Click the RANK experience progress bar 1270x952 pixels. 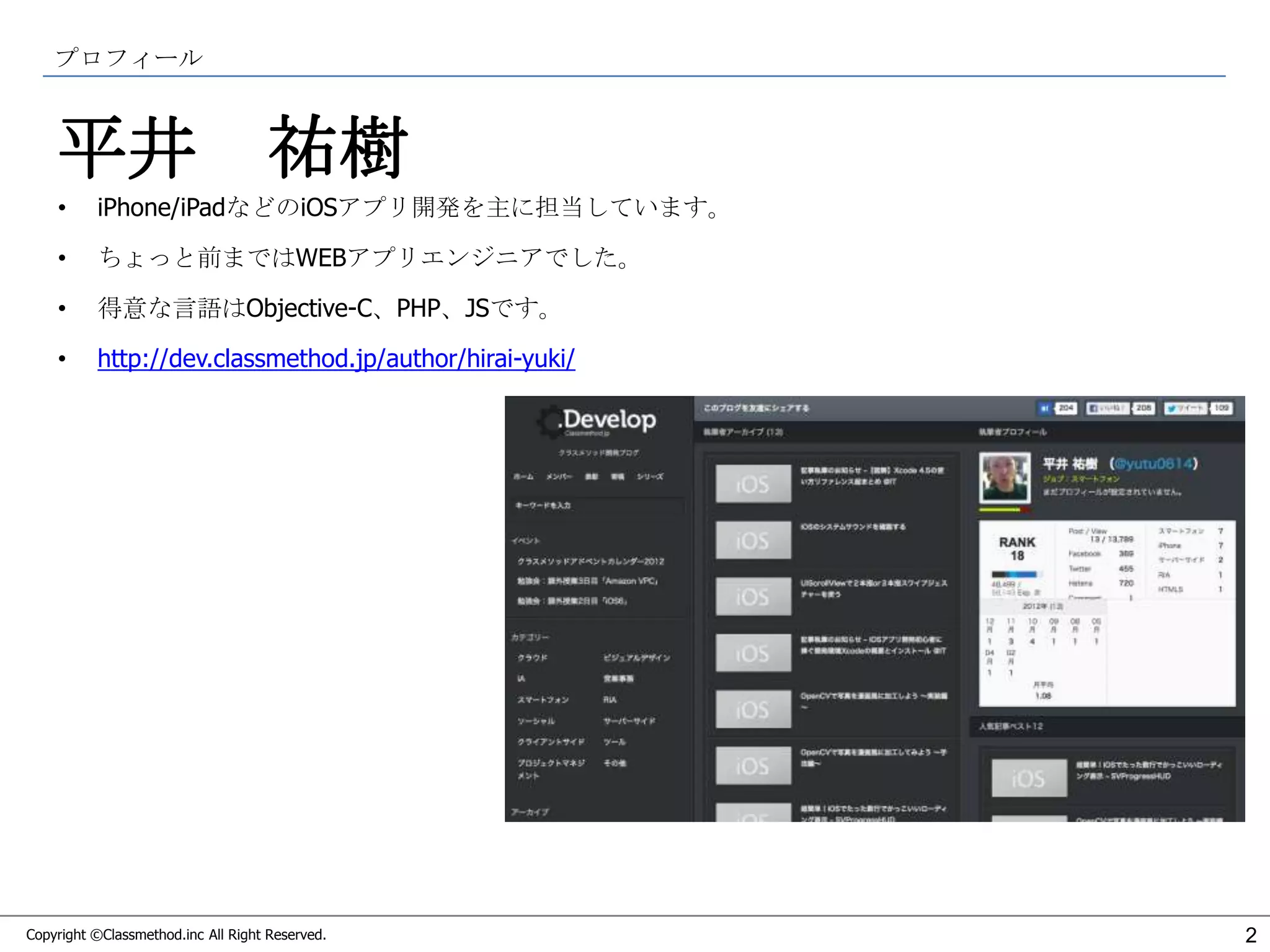pos(1014,575)
